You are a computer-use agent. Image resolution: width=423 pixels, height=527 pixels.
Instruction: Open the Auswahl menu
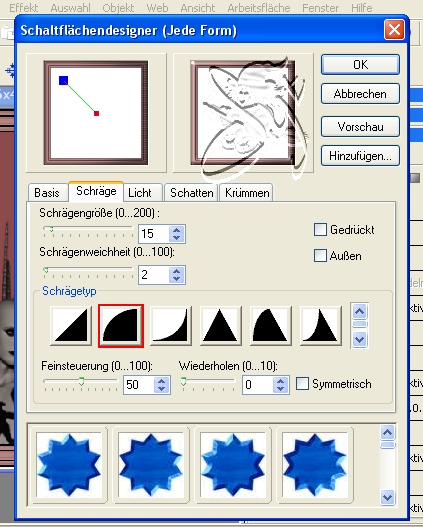click(x=71, y=8)
